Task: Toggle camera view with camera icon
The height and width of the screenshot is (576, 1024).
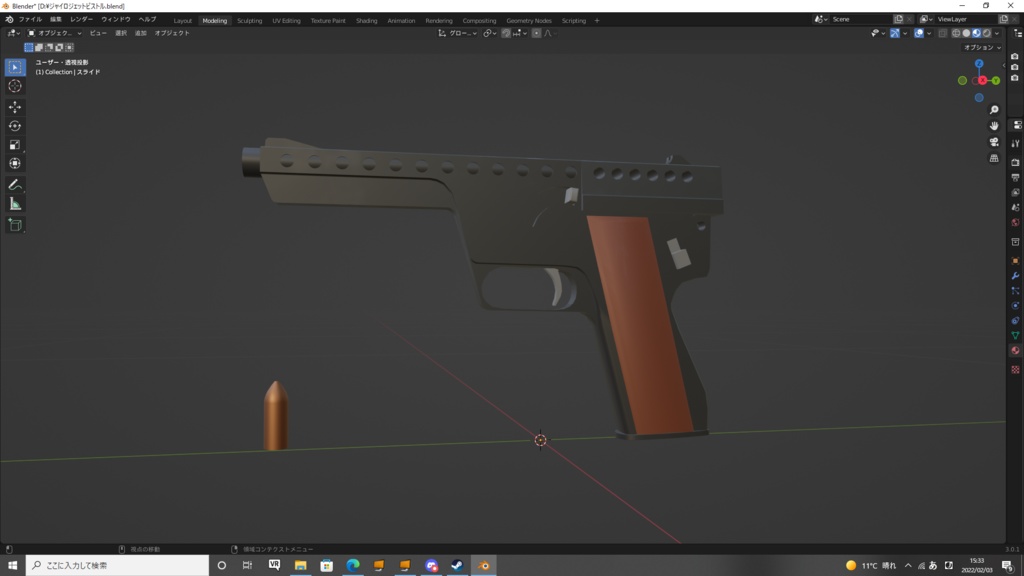Action: point(994,142)
